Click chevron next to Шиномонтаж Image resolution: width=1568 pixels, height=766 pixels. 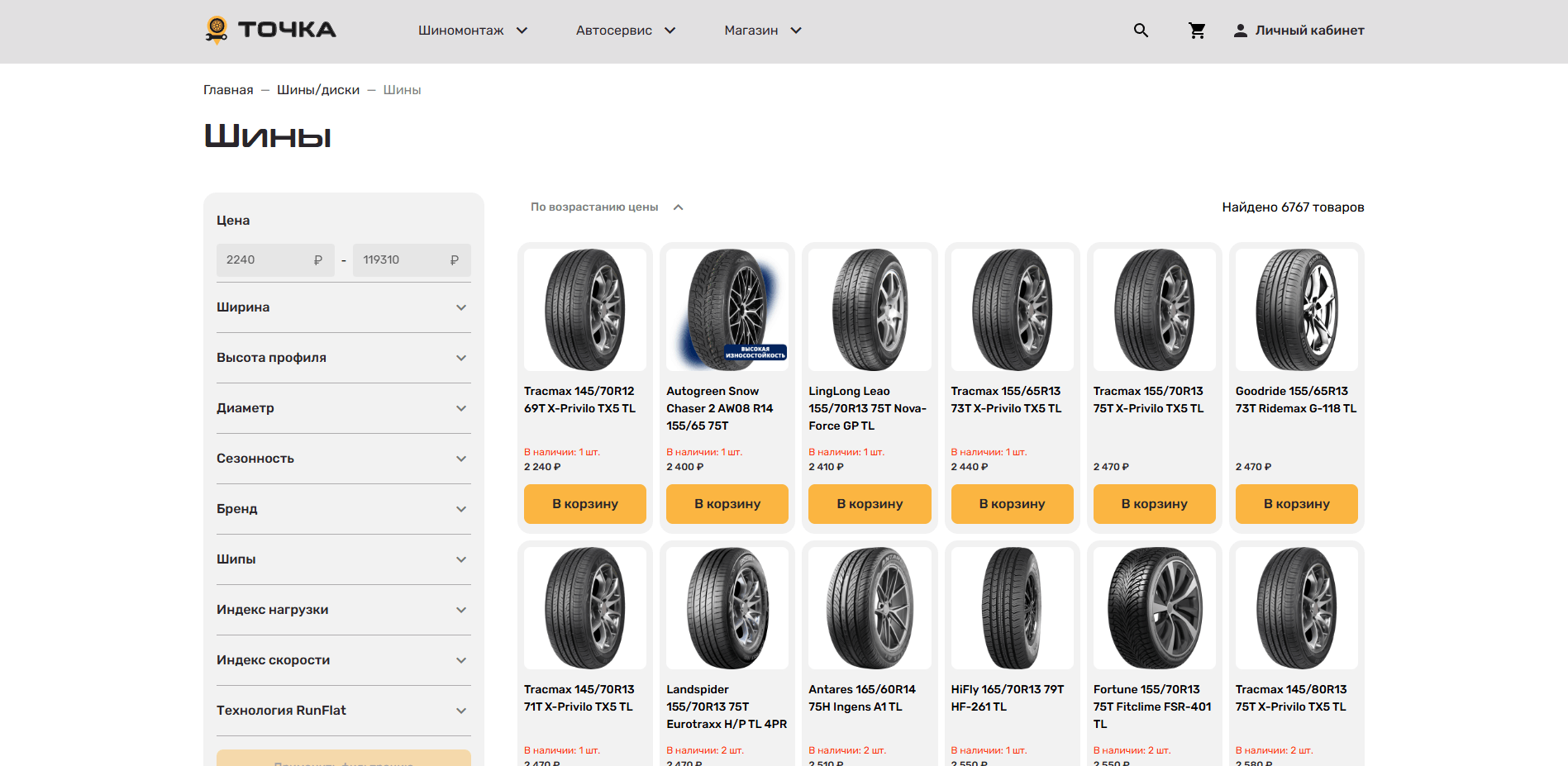522,31
